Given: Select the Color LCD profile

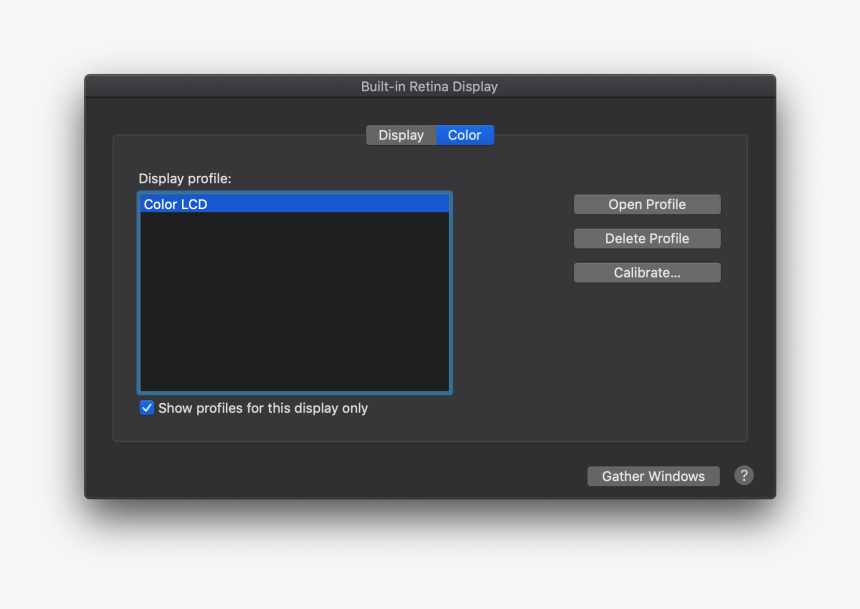Looking at the screenshot, I should pos(295,204).
